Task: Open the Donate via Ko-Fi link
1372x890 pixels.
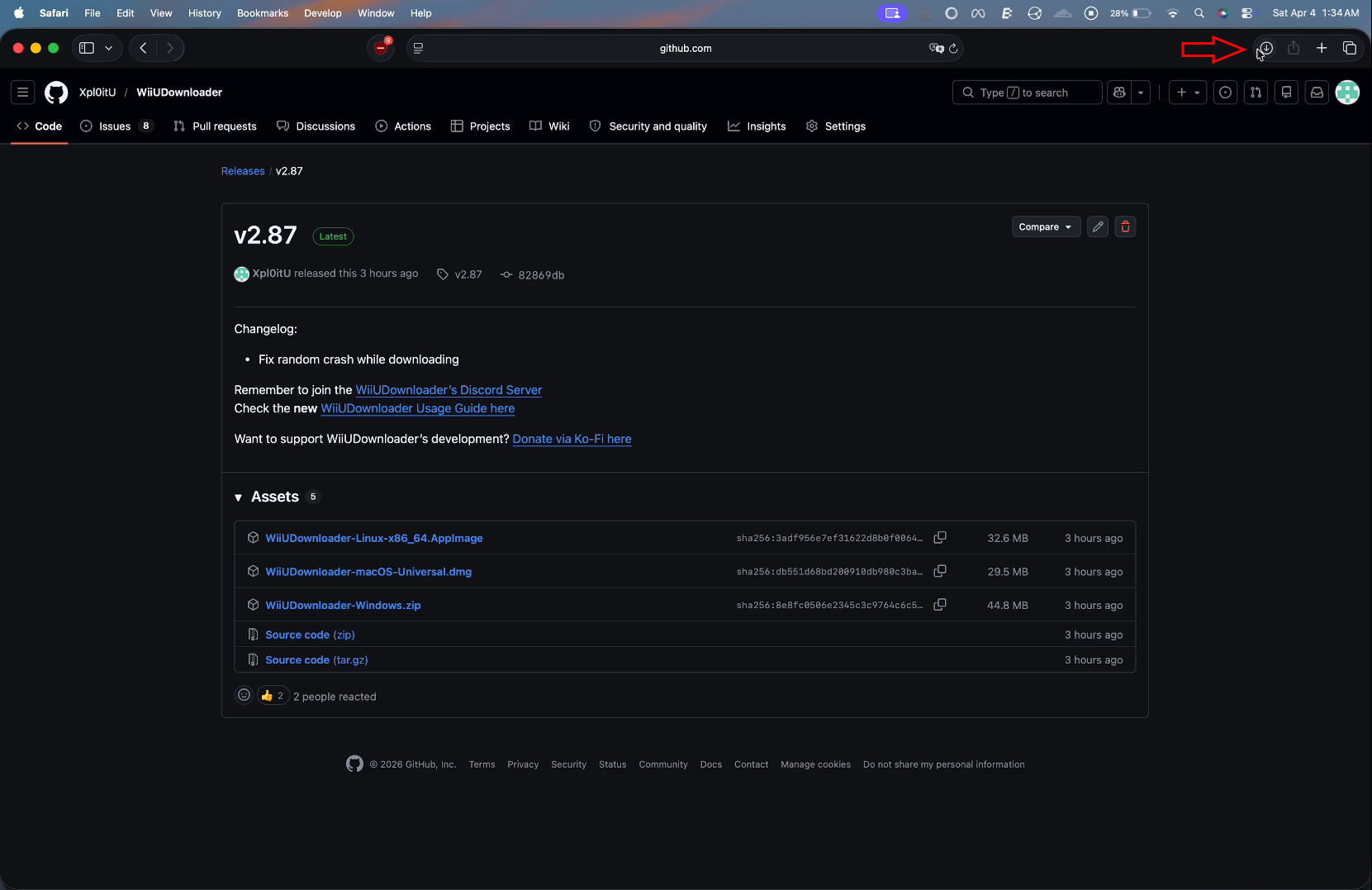Action: point(572,439)
